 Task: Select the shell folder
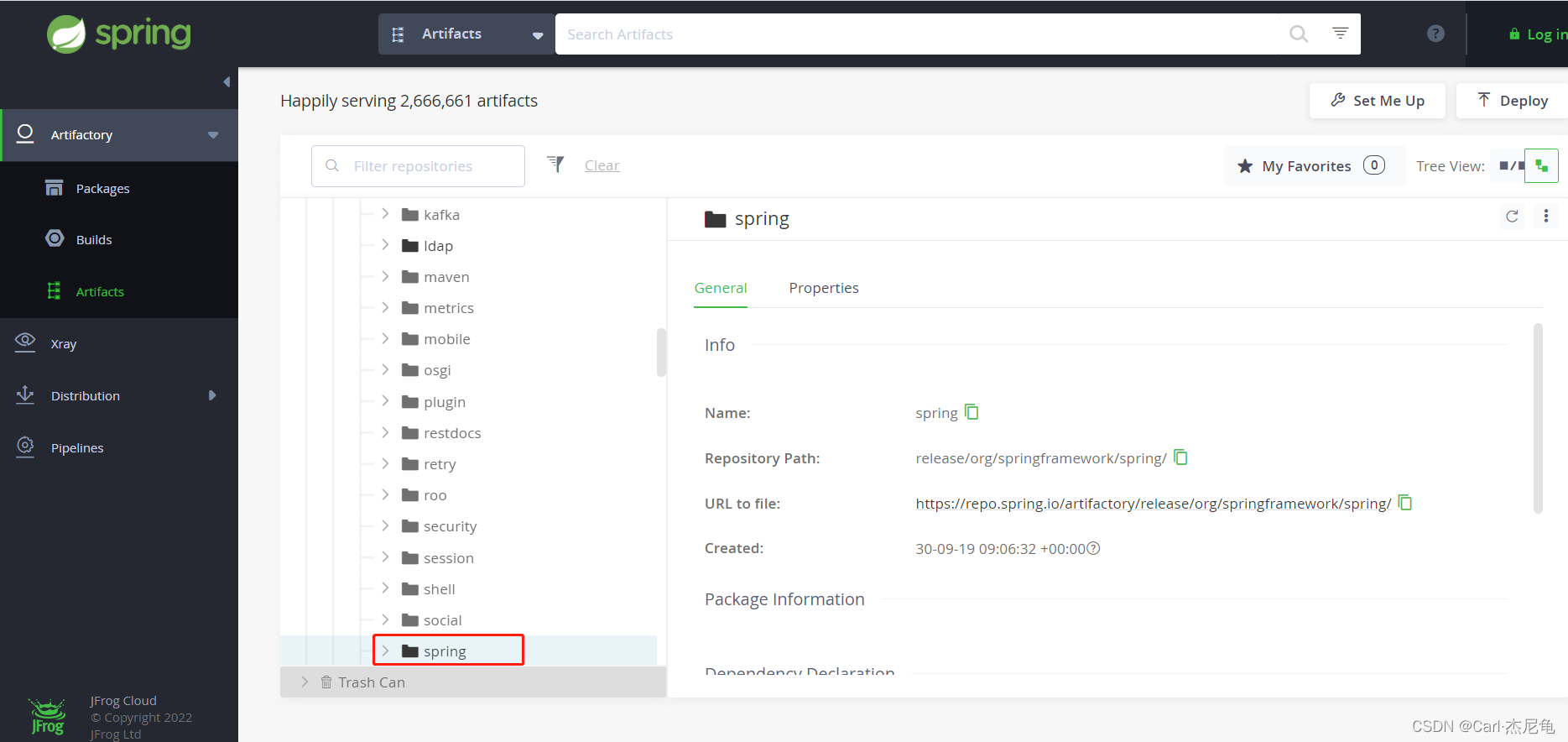429,589
